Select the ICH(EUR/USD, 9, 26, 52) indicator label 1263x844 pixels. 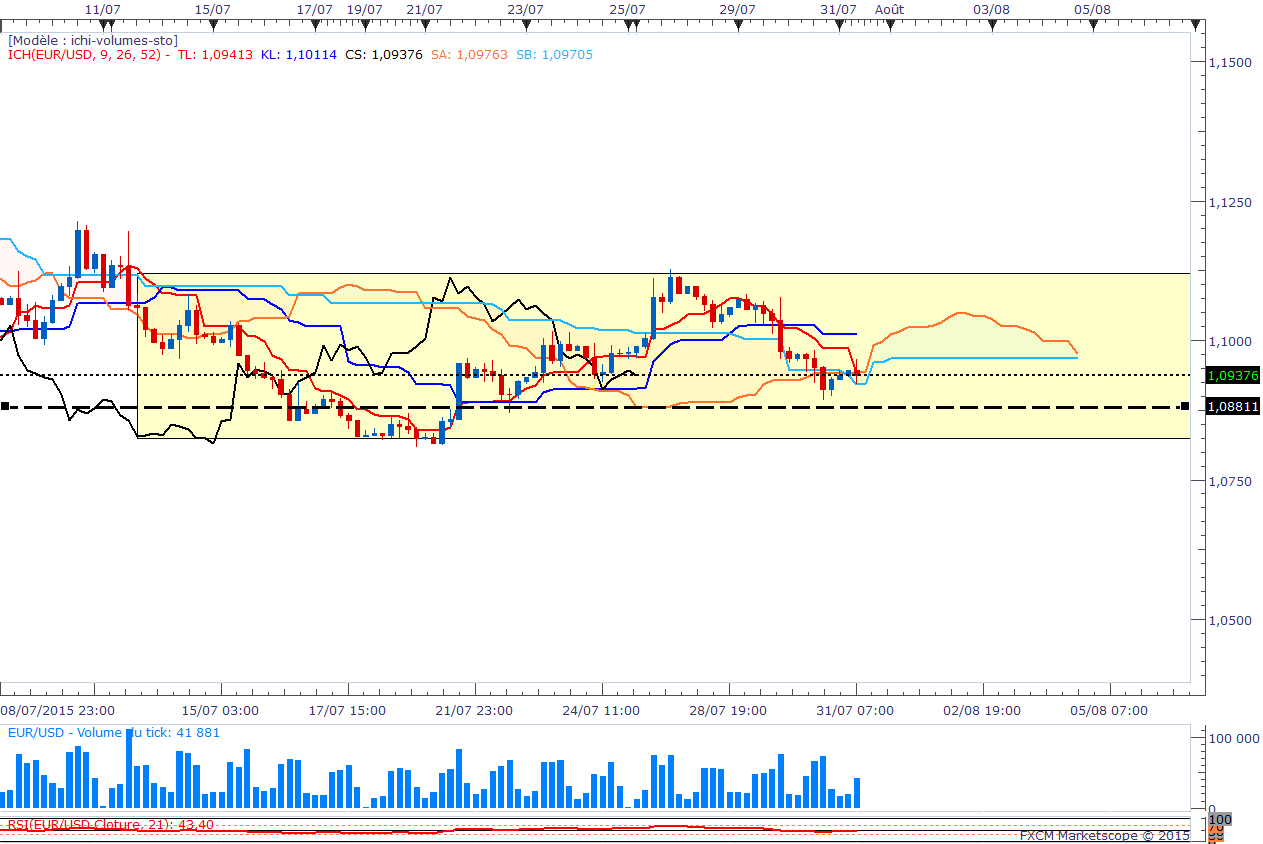click(84, 55)
